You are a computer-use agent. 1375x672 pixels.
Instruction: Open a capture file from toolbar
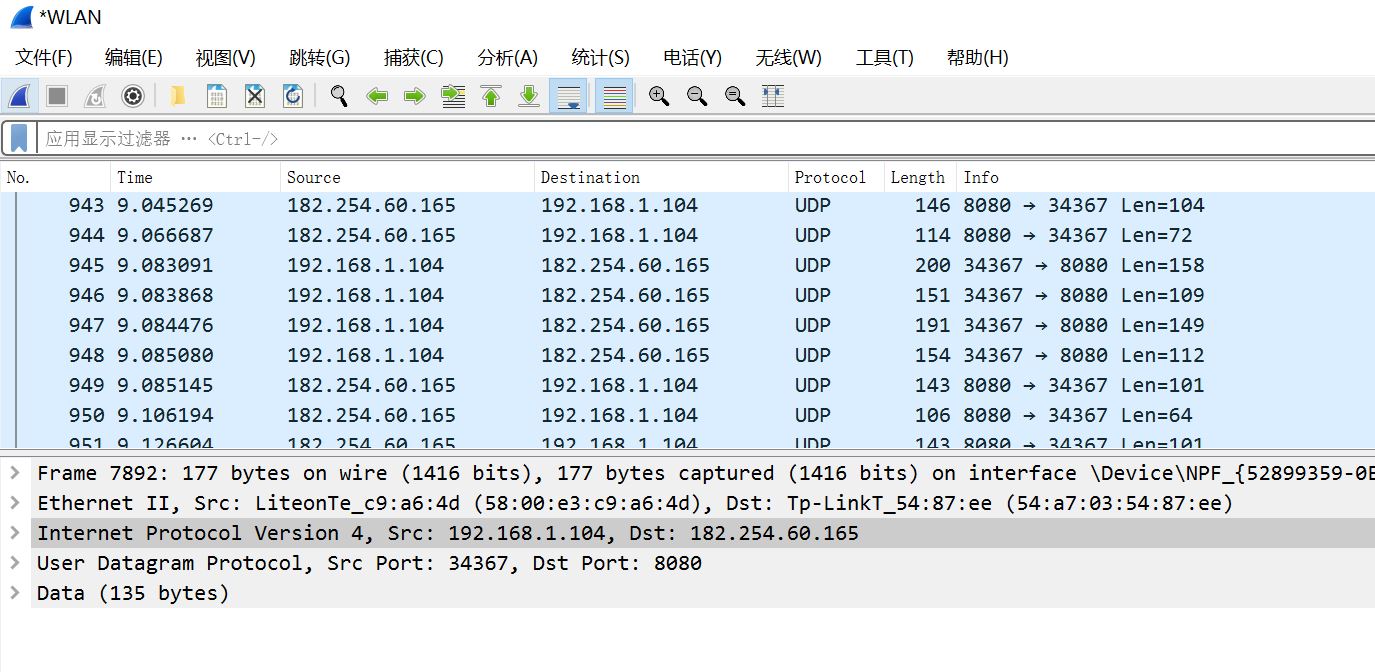pyautogui.click(x=178, y=96)
